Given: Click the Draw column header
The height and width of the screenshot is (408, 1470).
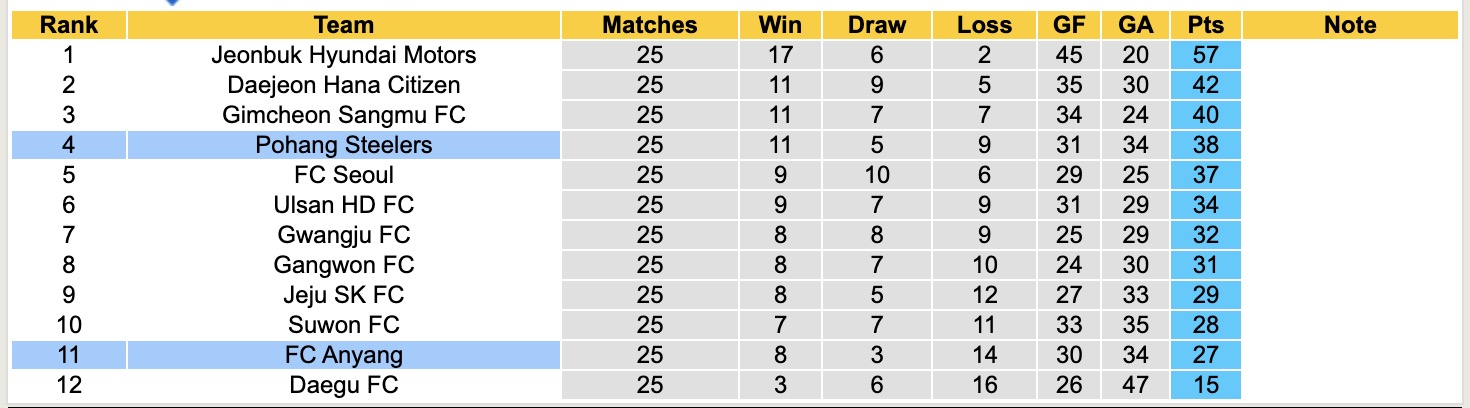Looking at the screenshot, I should (x=876, y=26).
